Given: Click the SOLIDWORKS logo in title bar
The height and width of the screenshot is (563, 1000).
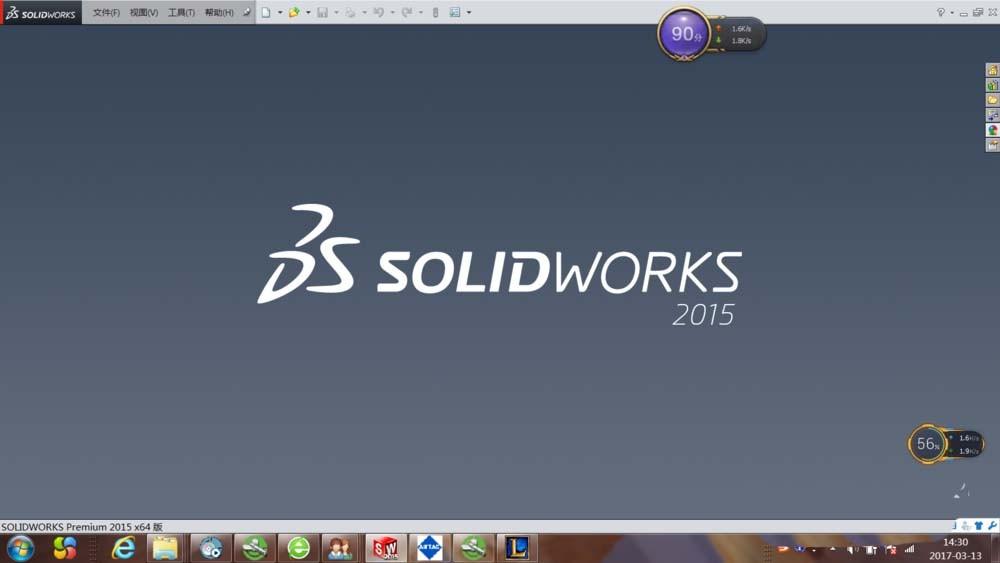Looking at the screenshot, I should pyautogui.click(x=41, y=13).
